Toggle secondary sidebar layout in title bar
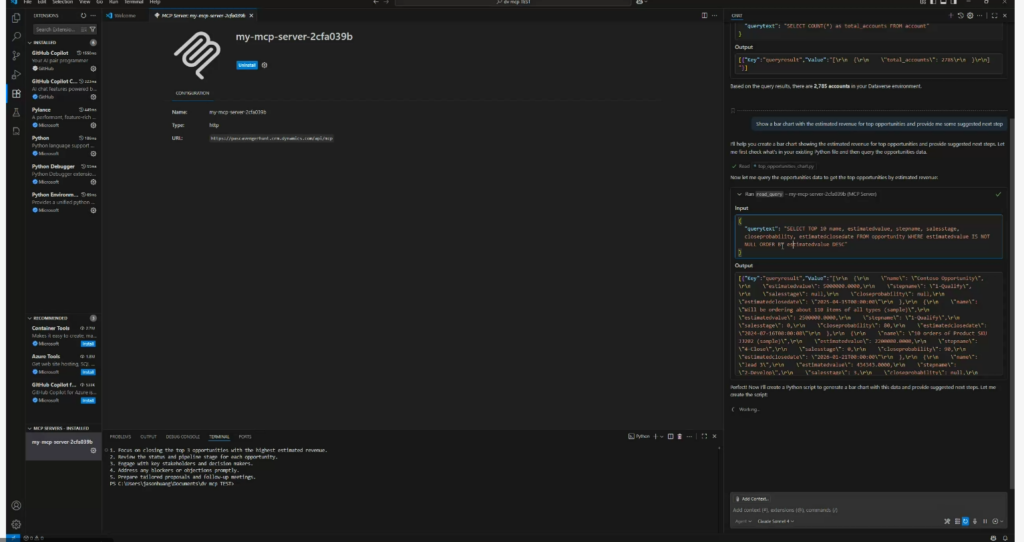 pyautogui.click(x=953, y=2)
